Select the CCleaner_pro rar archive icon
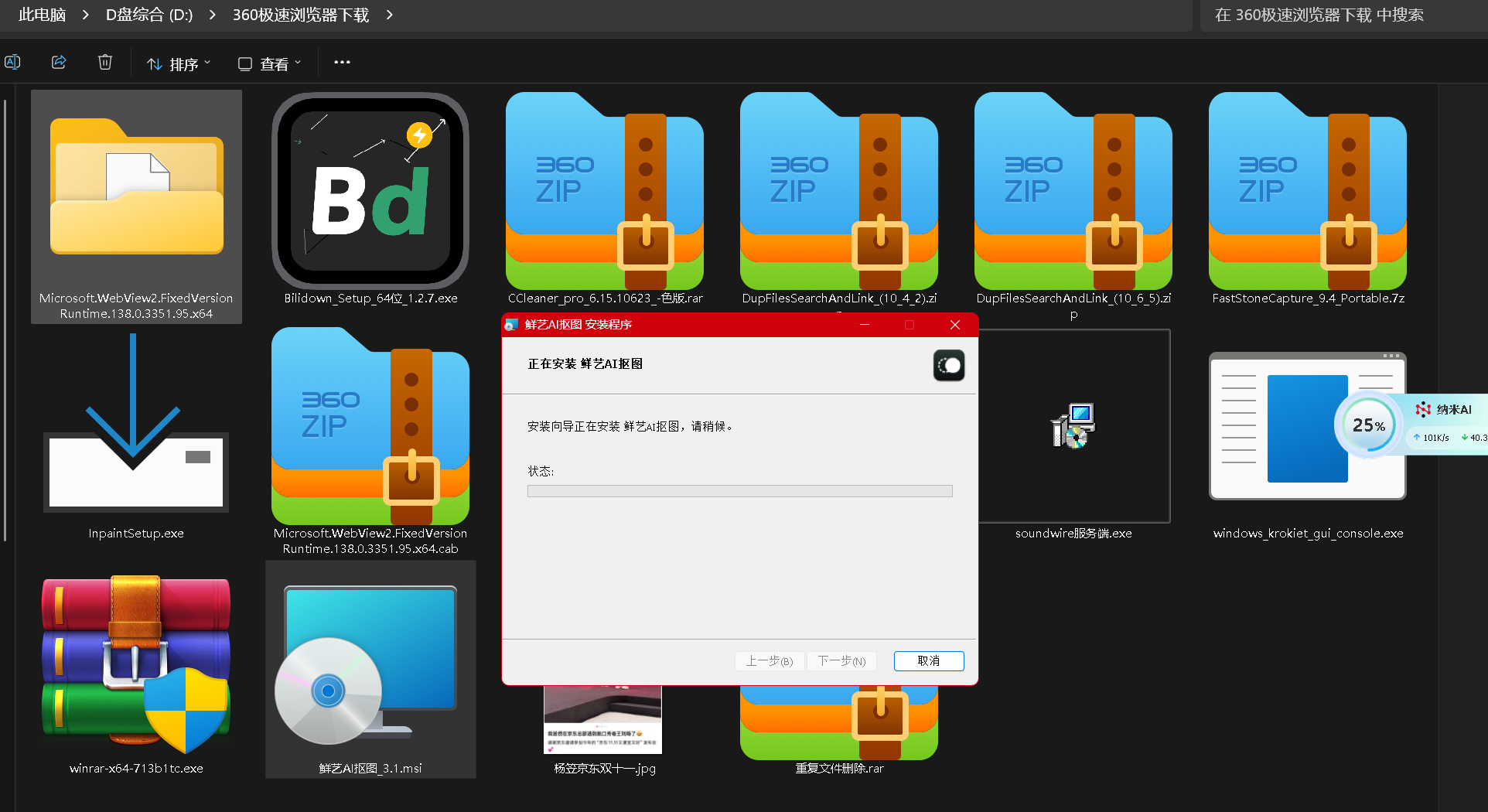This screenshot has height=812, width=1488. tap(605, 191)
